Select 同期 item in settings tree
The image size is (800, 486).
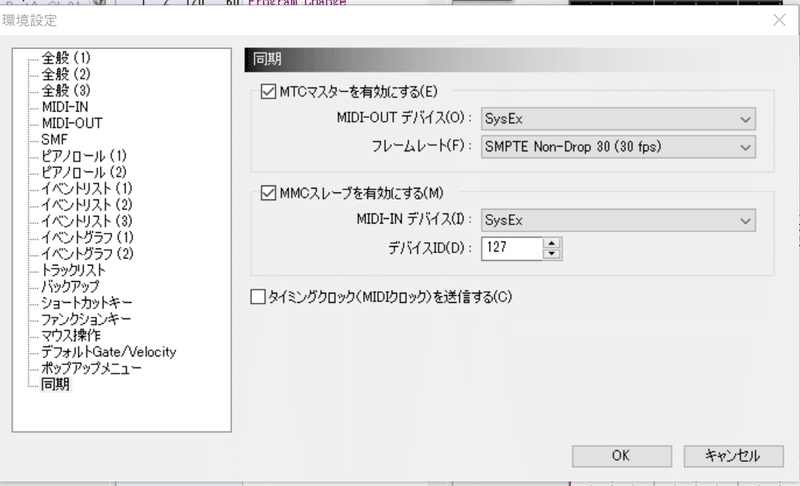click(x=55, y=384)
